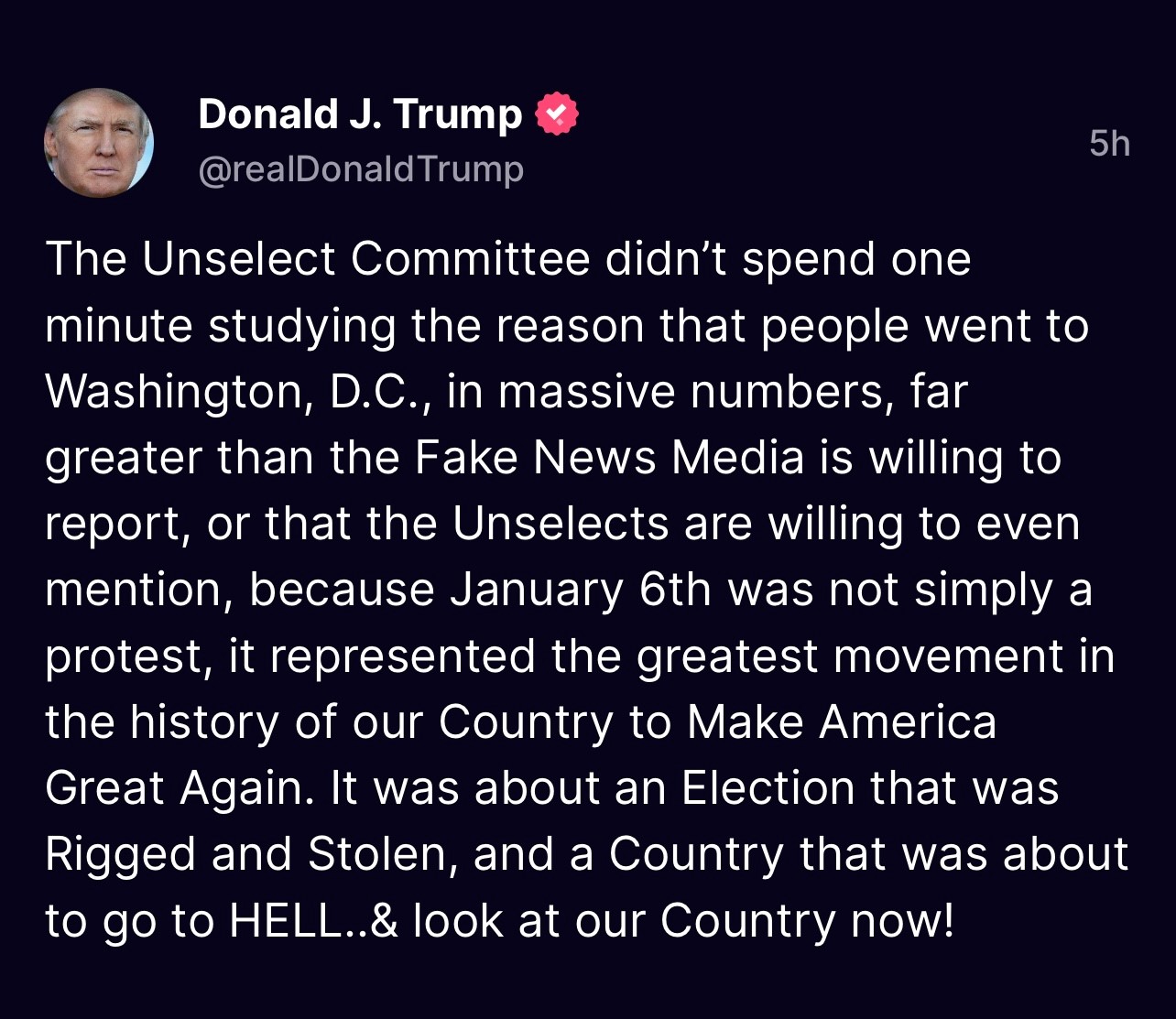Open the @realDonaldTrump handle link
The height and width of the screenshot is (1019, 1176).
point(361,169)
